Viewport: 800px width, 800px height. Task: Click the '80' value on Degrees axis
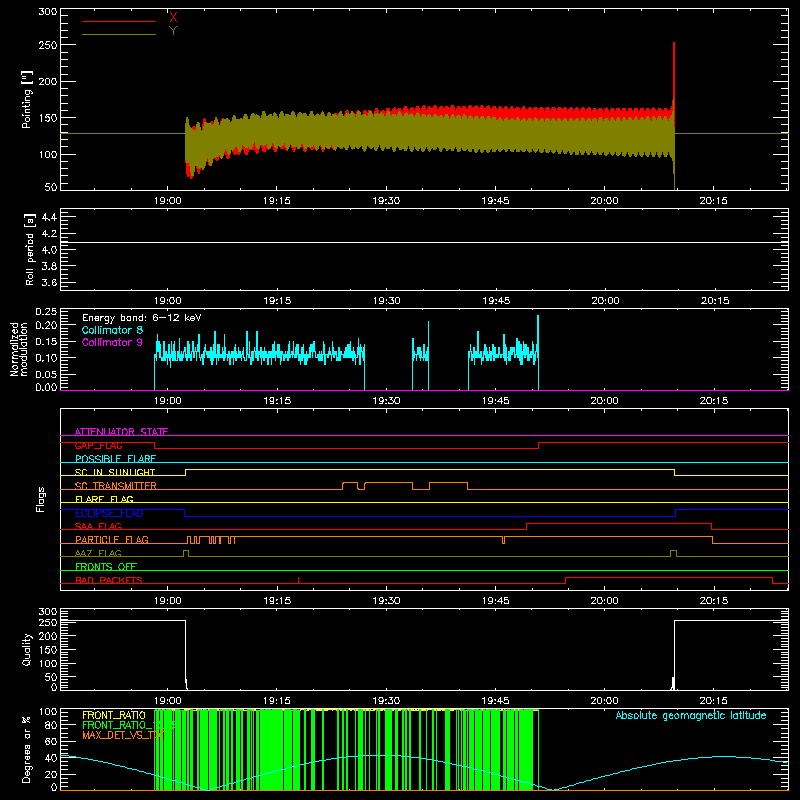click(51, 725)
